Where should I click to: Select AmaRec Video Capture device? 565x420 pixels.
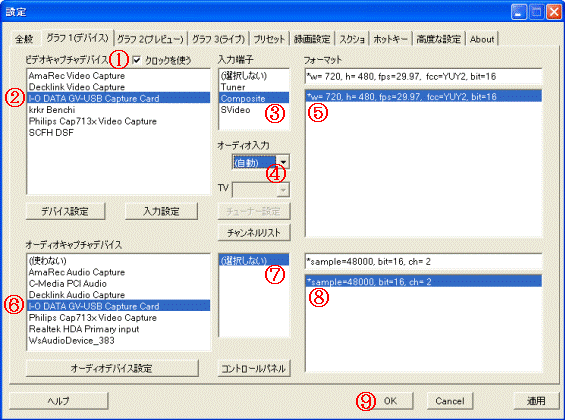(x=118, y=76)
